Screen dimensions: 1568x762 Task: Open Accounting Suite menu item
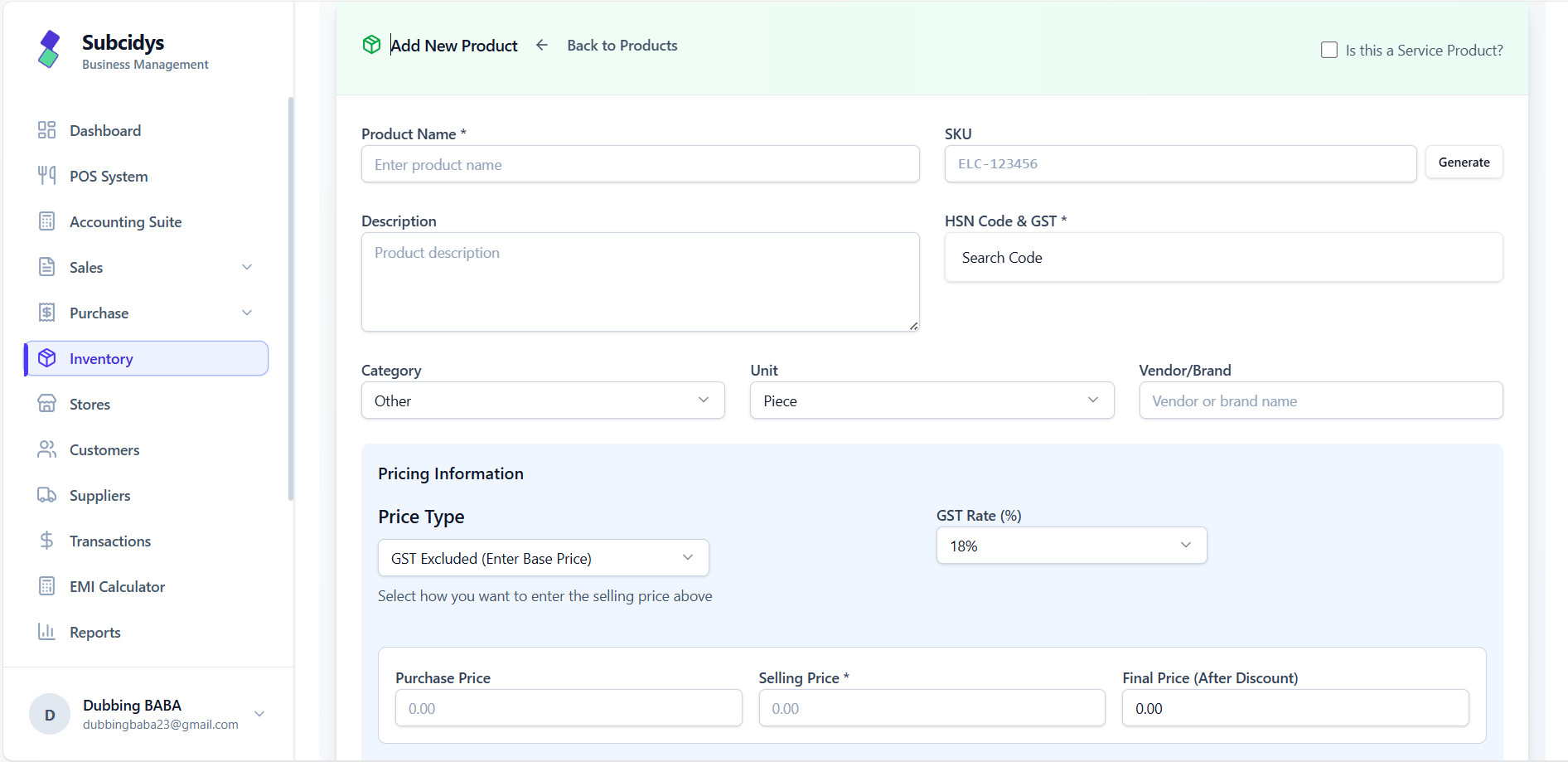[x=146, y=221]
